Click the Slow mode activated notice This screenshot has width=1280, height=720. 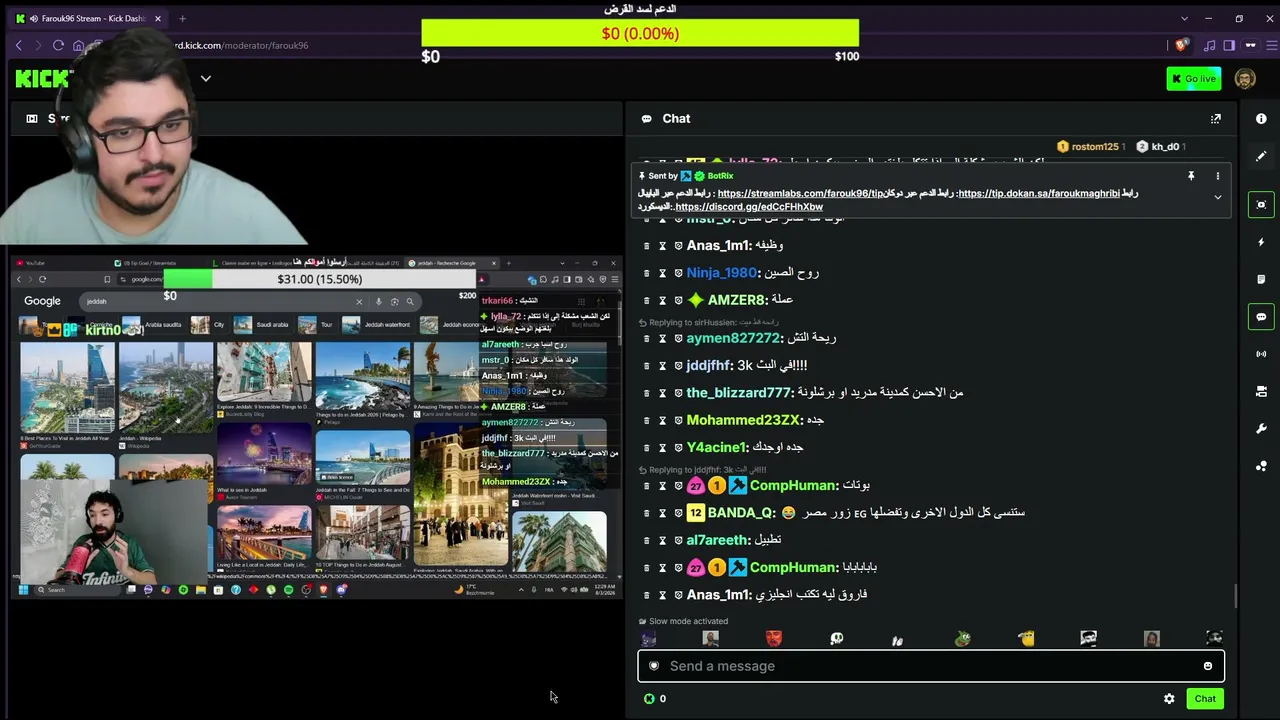click(x=683, y=621)
